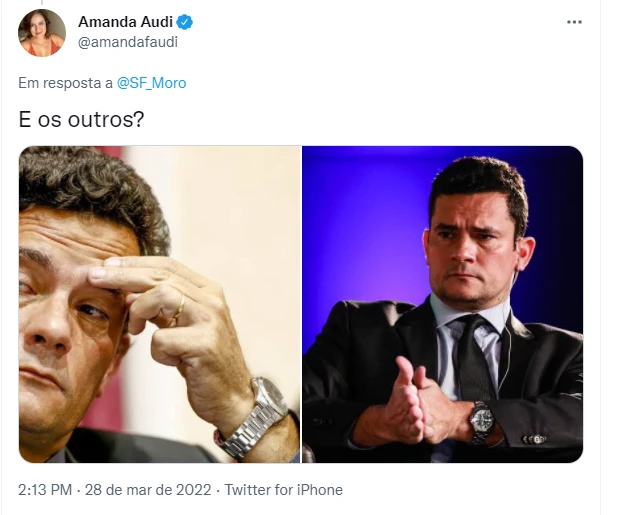The image size is (619, 515).
Task: Click the 2:13 PM timestamp
Action: pos(45,490)
